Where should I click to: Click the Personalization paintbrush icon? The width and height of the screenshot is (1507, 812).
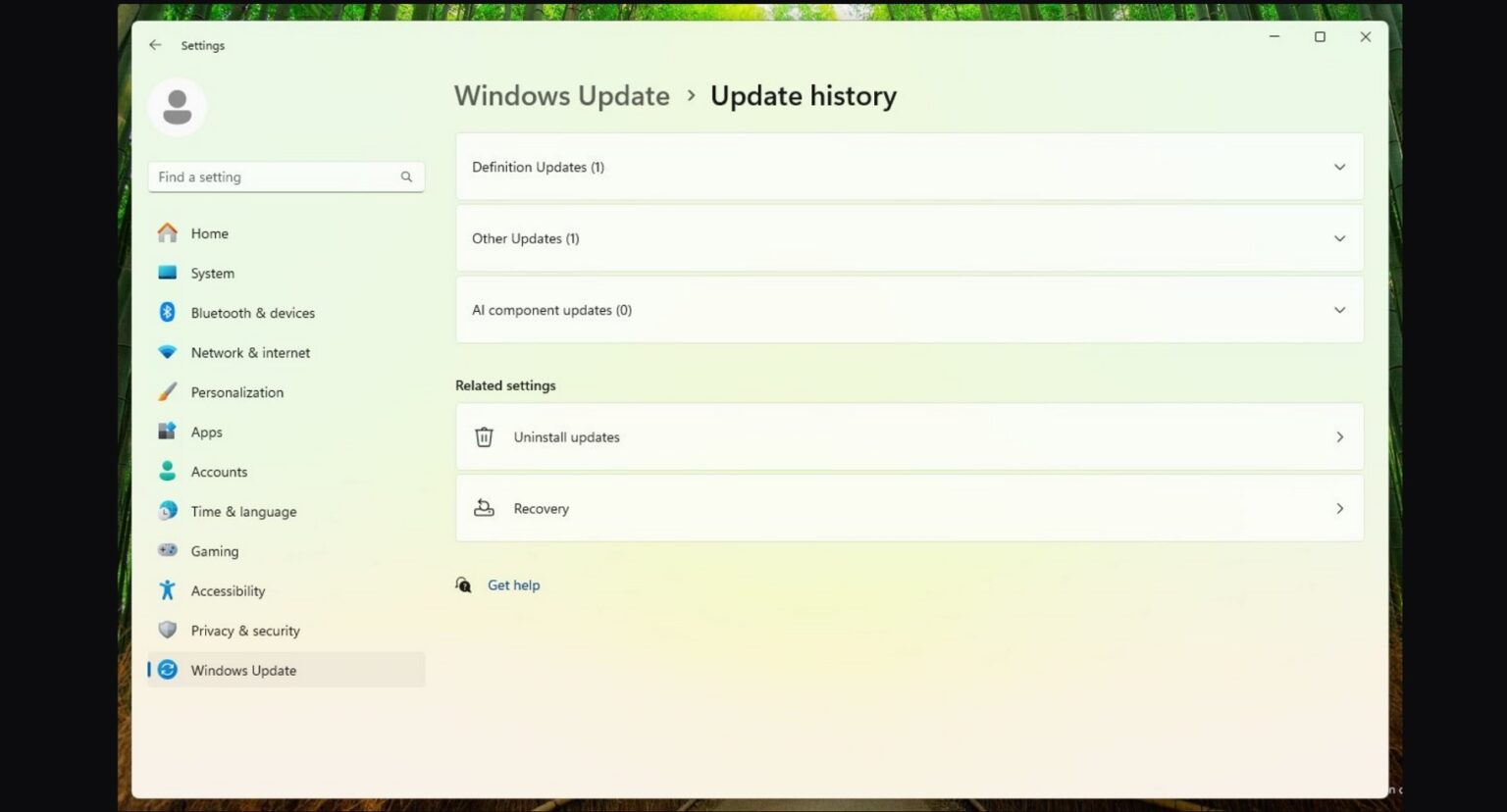[x=168, y=392]
